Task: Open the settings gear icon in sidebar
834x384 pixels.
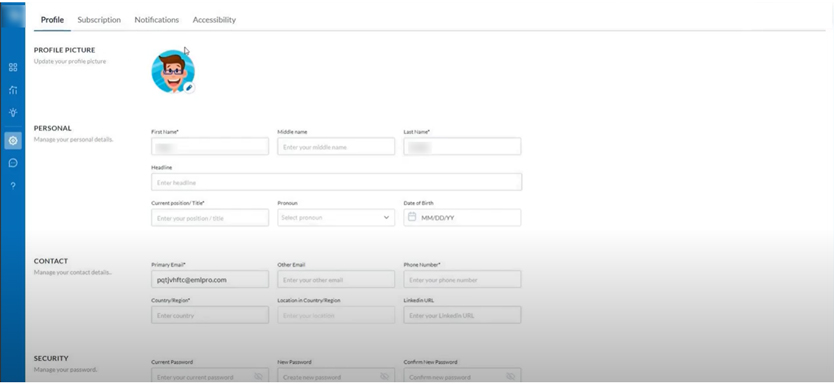Action: (13, 141)
